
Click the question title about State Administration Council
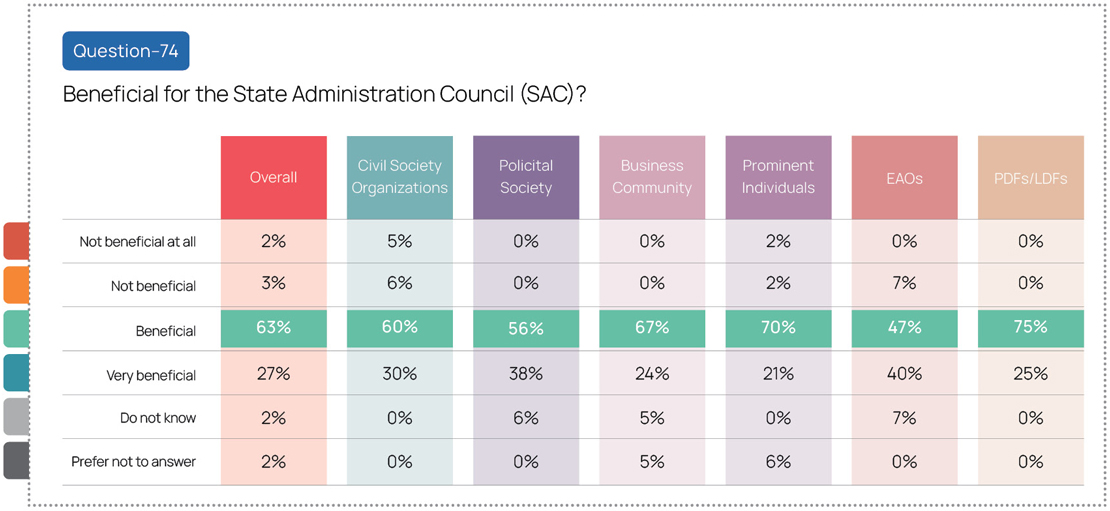(324, 95)
